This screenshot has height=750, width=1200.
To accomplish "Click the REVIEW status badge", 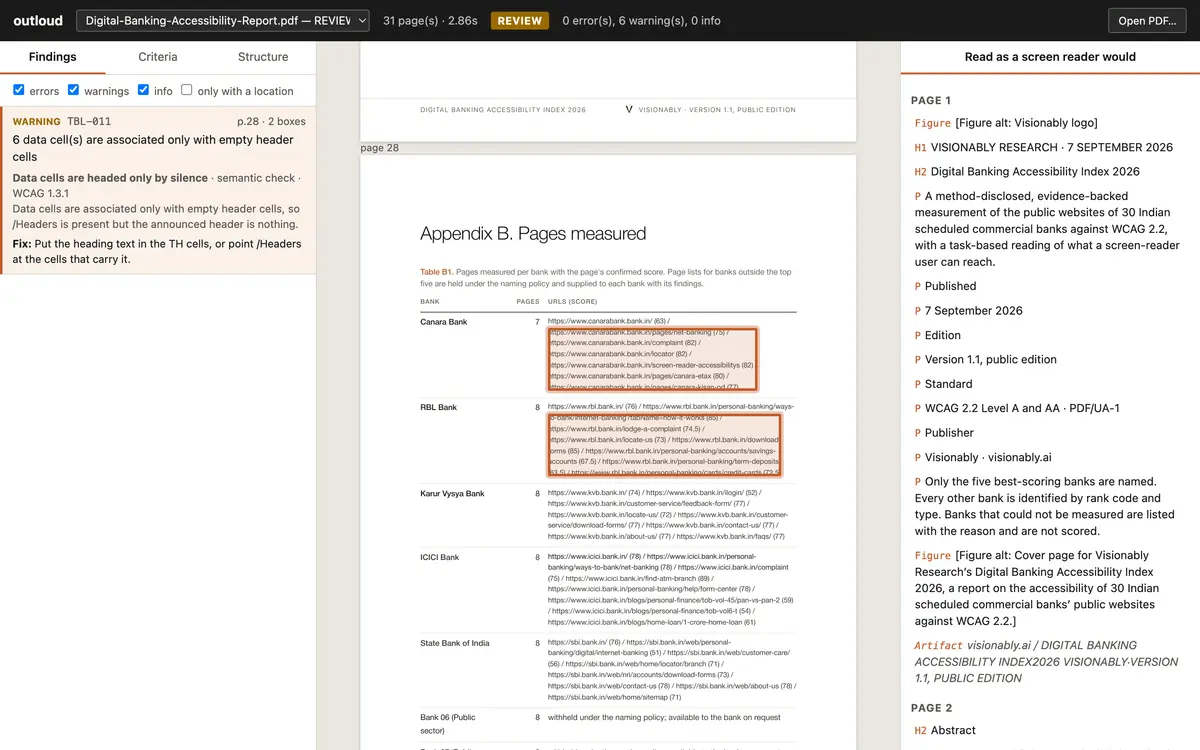I will (520, 20).
